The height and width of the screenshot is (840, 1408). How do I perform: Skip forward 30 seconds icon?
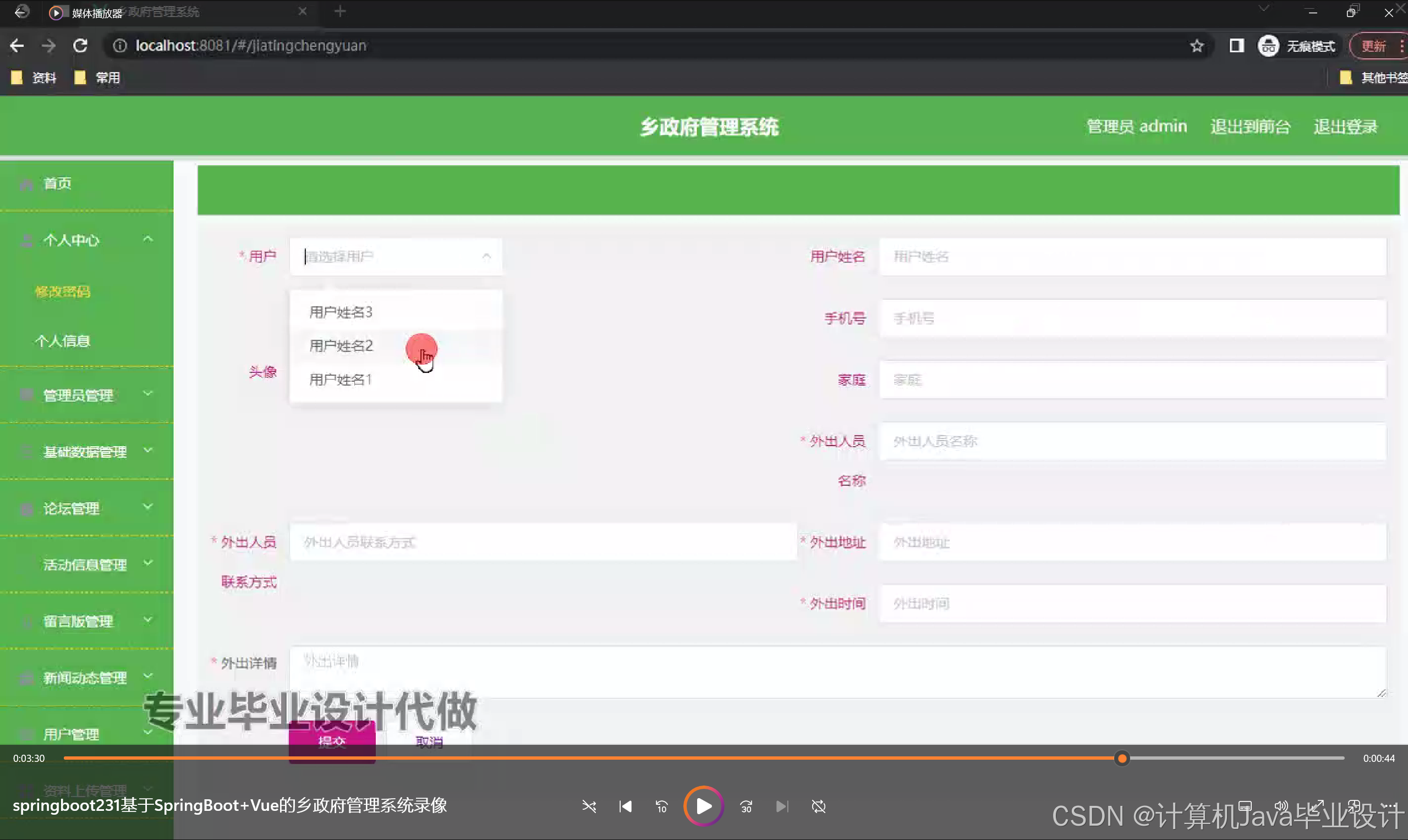746,806
